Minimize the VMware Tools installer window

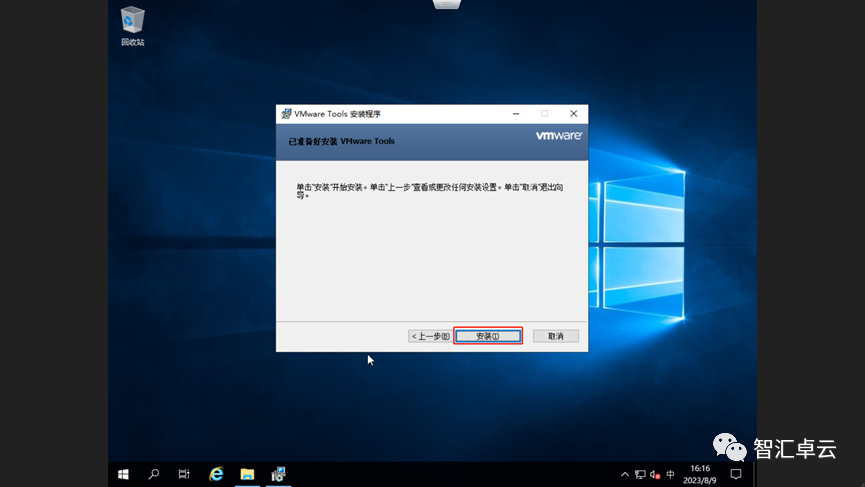coord(516,114)
